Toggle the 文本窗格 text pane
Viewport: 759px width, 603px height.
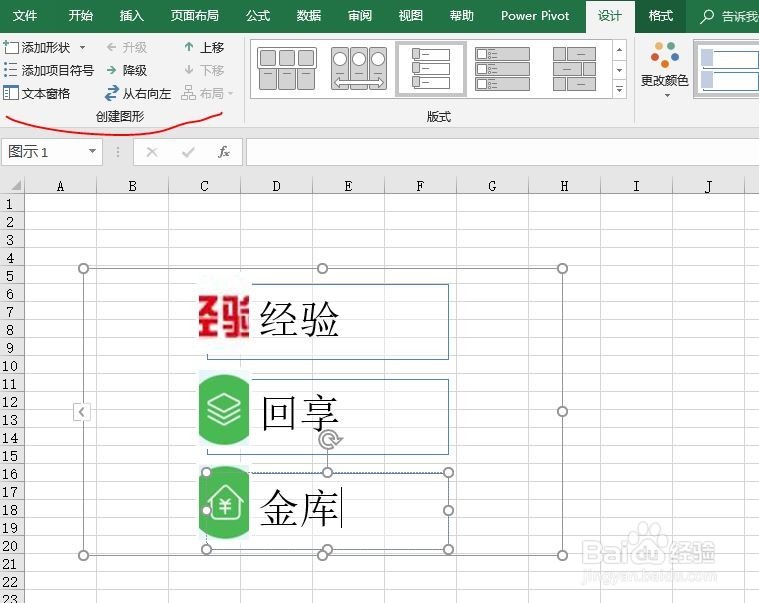[x=37, y=93]
